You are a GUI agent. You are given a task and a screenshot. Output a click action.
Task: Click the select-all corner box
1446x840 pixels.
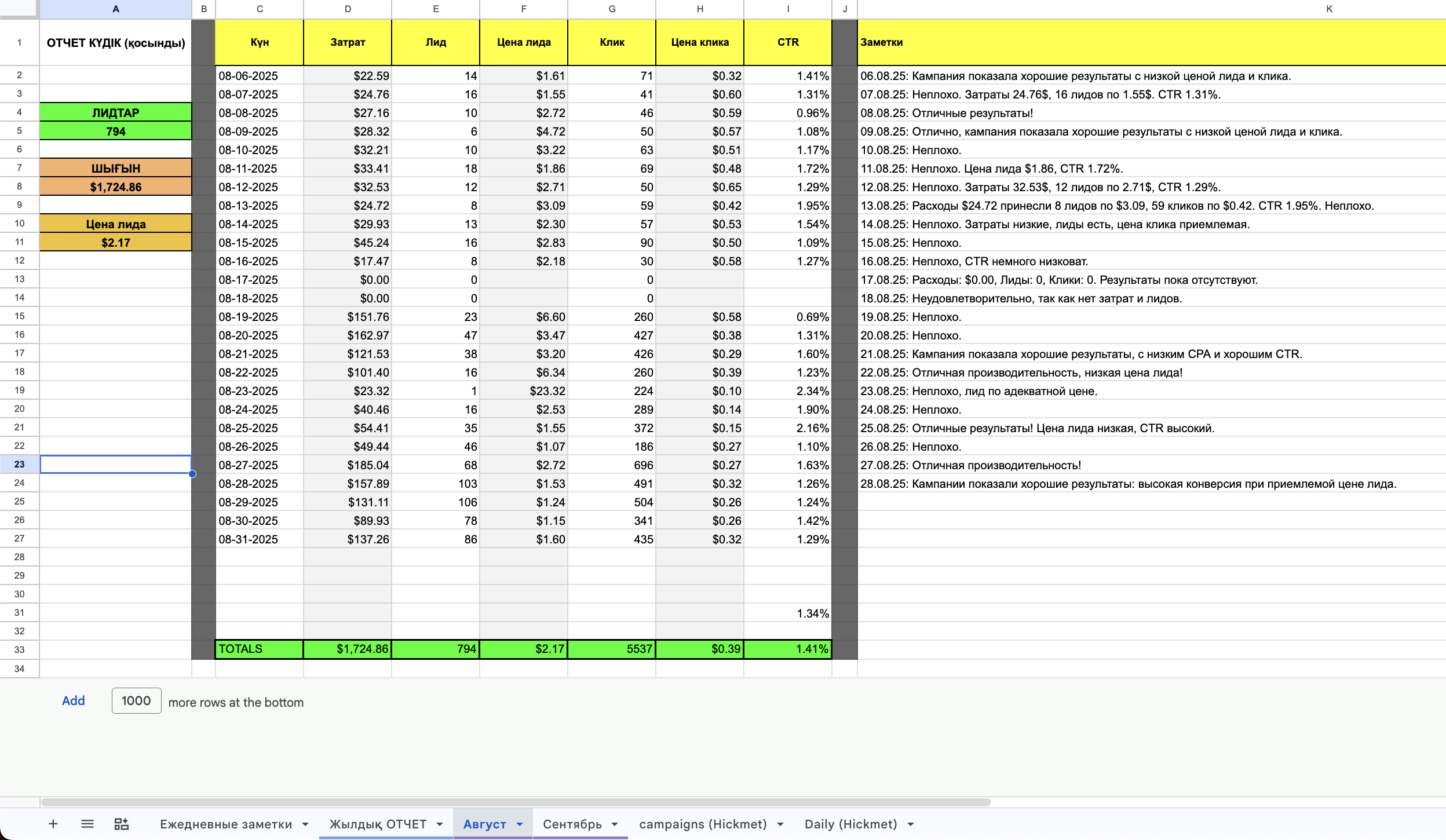pyautogui.click(x=20, y=9)
